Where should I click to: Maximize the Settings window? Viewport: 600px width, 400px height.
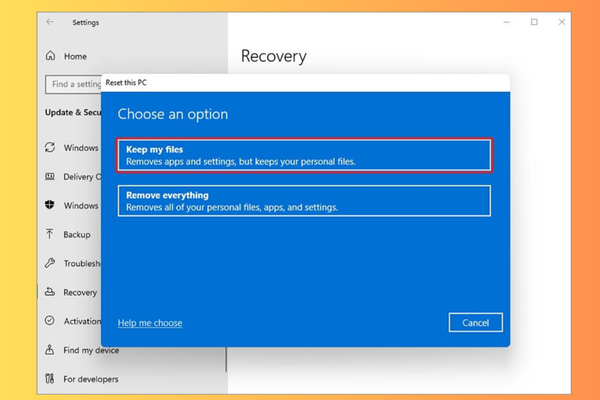(534, 22)
